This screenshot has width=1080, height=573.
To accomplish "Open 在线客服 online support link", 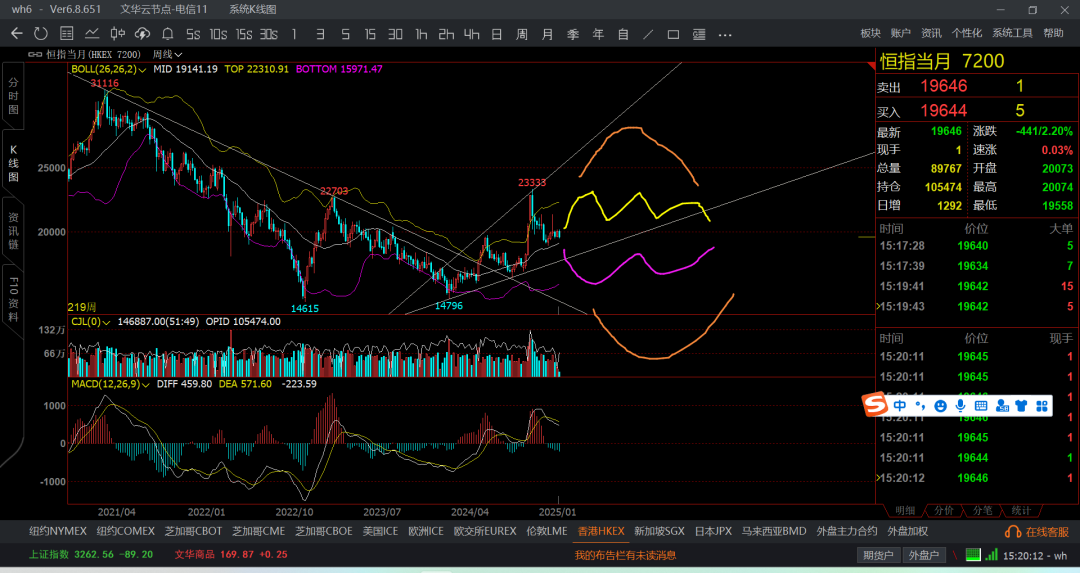I will point(1037,532).
